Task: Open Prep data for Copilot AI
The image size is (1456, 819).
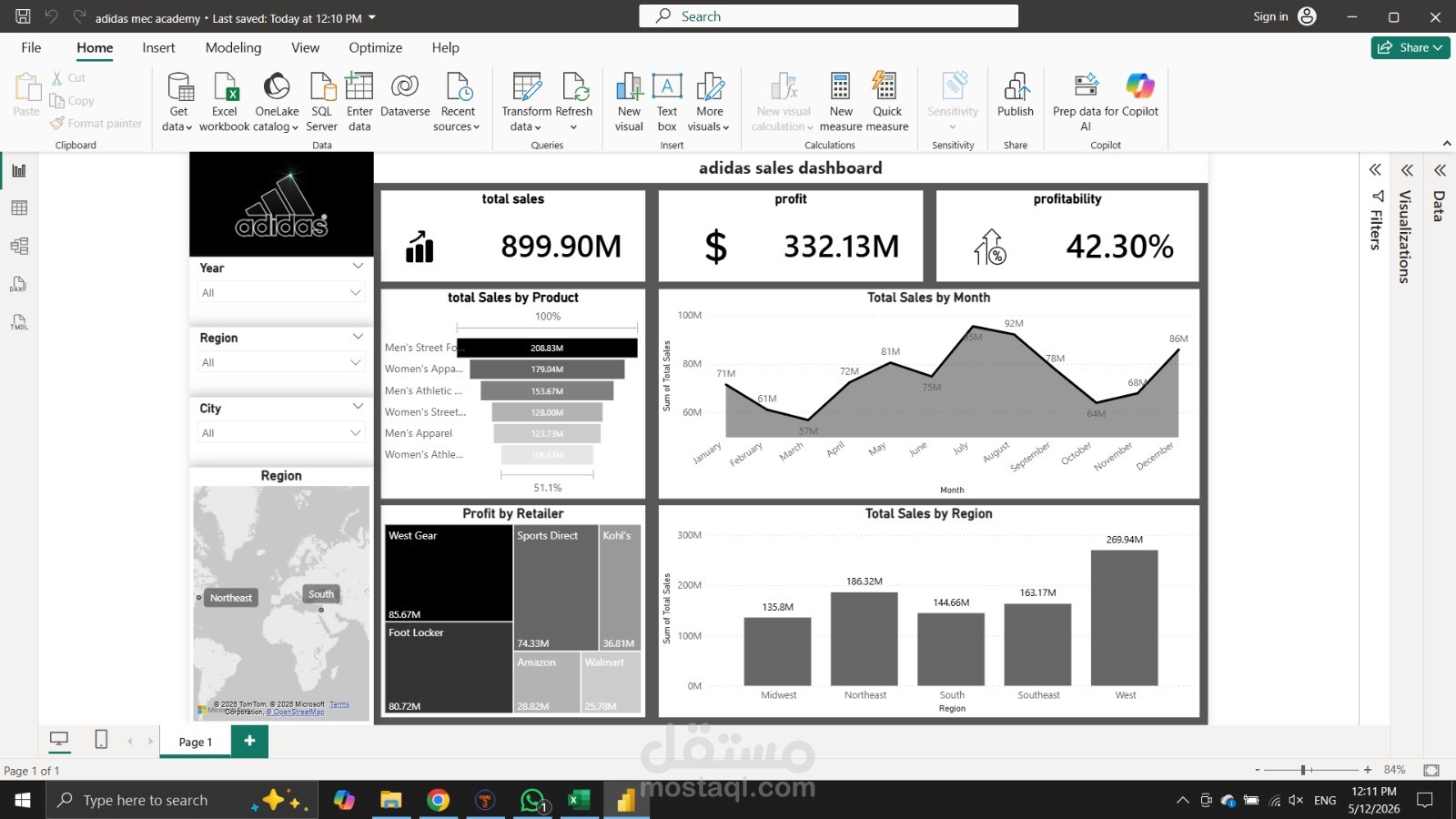Action: click(x=1086, y=101)
